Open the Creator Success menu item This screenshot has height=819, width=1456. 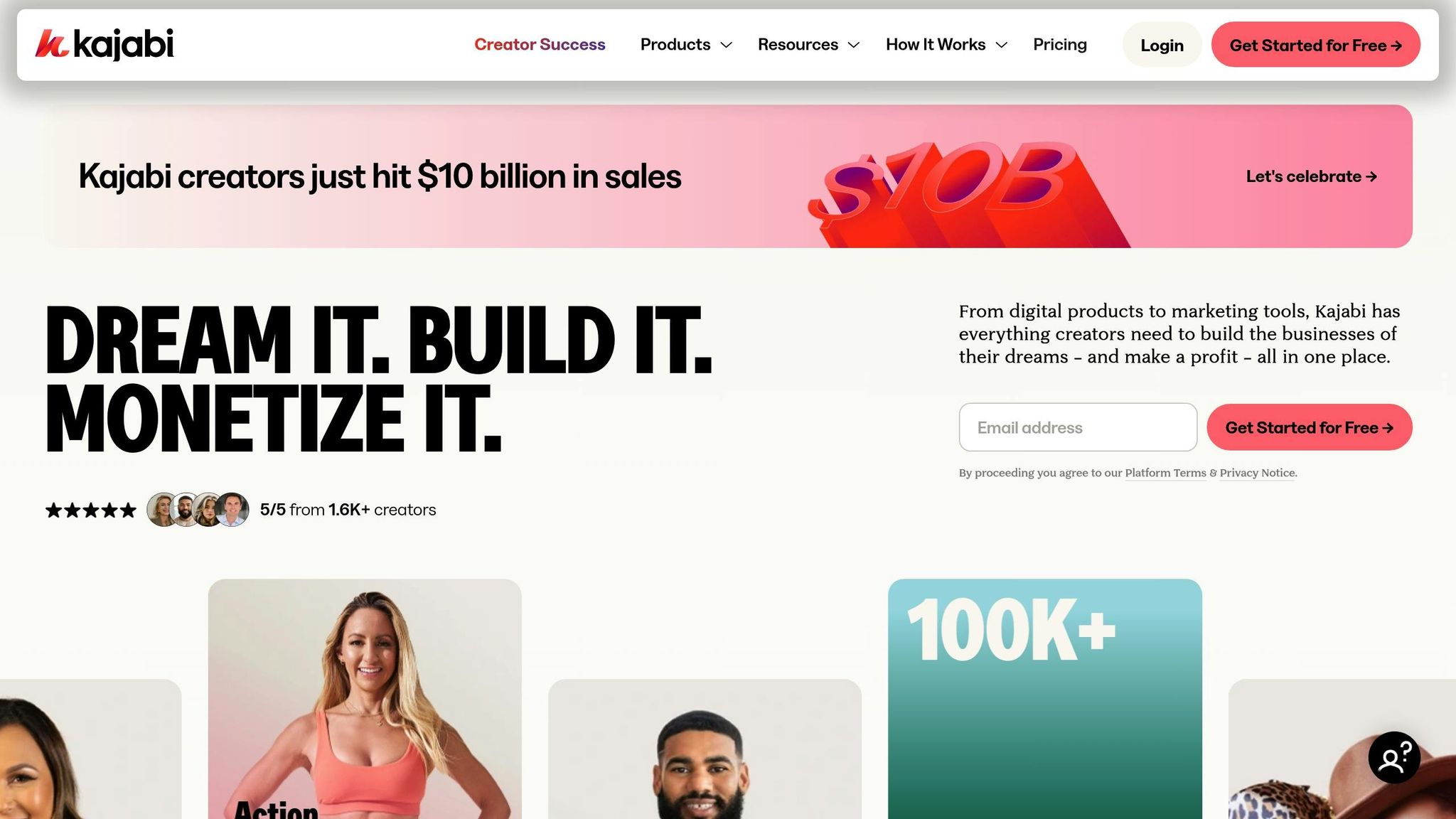click(540, 45)
